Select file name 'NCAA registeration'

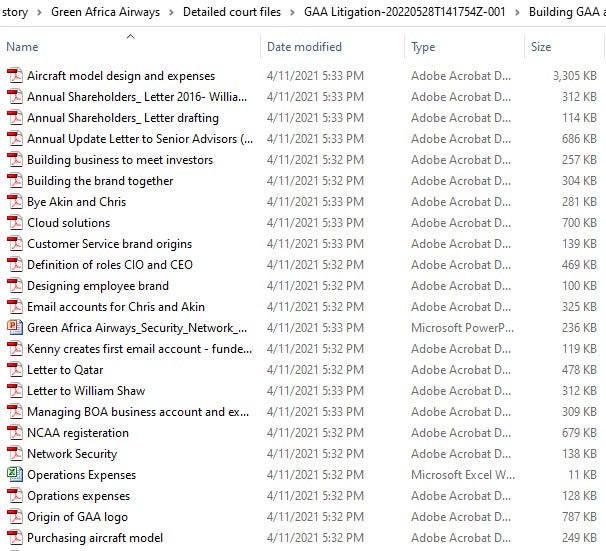click(x=78, y=433)
